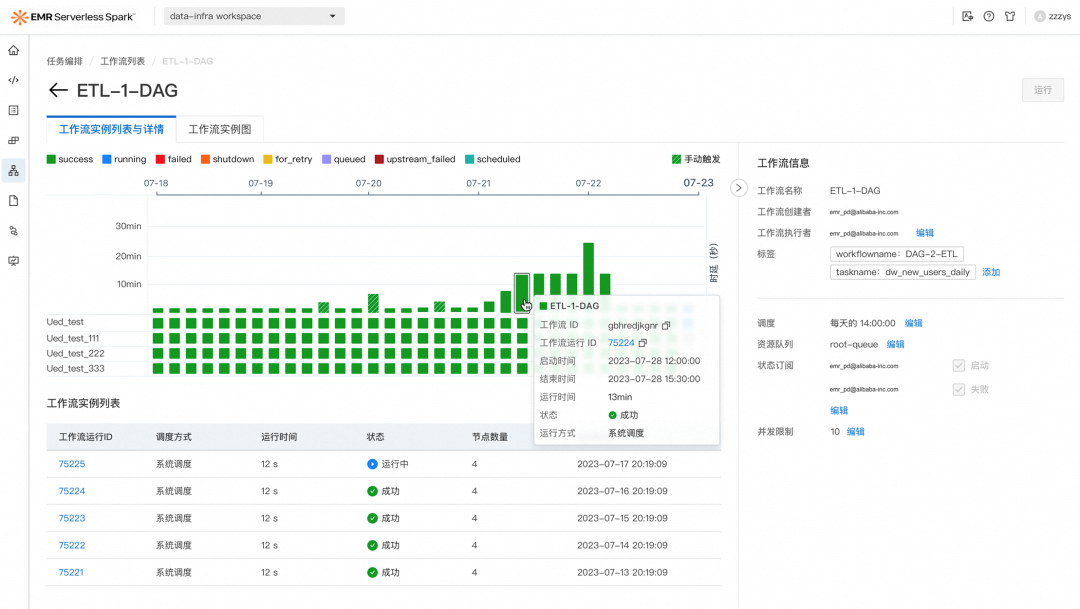Click the taskname: dw_new_users_daily tag
The height and width of the screenshot is (609, 1080).
(902, 272)
